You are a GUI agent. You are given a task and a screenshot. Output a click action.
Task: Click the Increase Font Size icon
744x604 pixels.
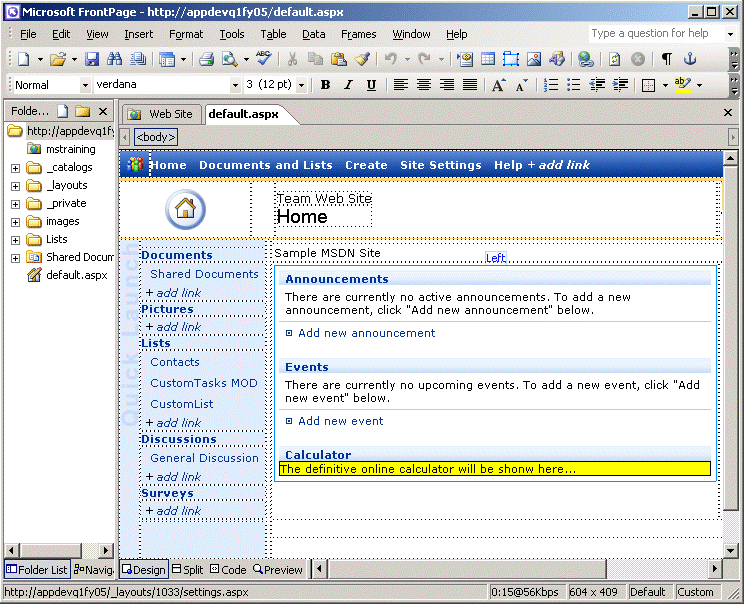[x=498, y=85]
